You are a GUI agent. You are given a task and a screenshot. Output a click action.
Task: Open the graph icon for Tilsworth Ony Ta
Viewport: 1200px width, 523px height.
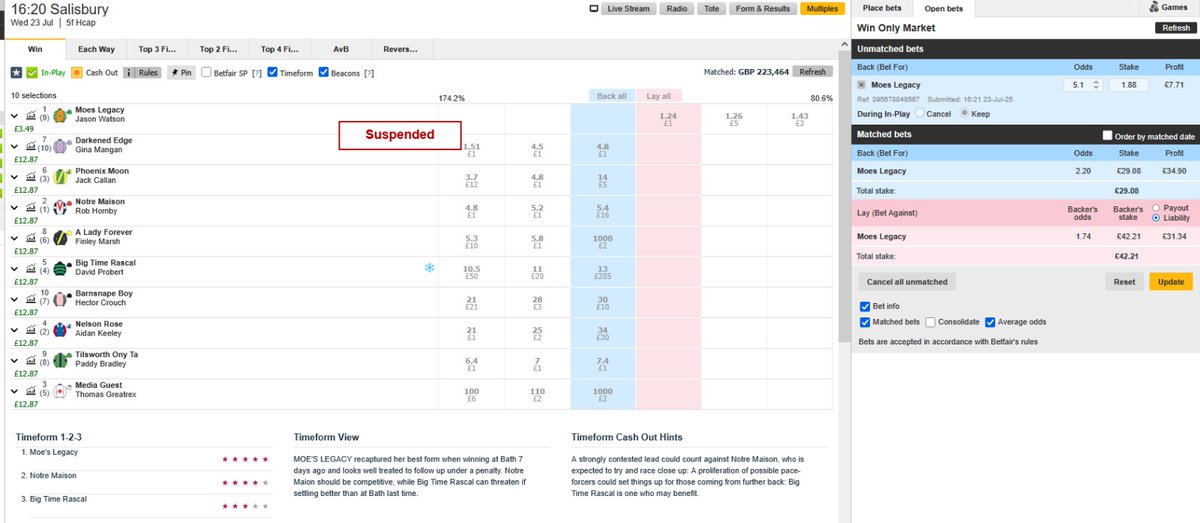[x=31, y=360]
